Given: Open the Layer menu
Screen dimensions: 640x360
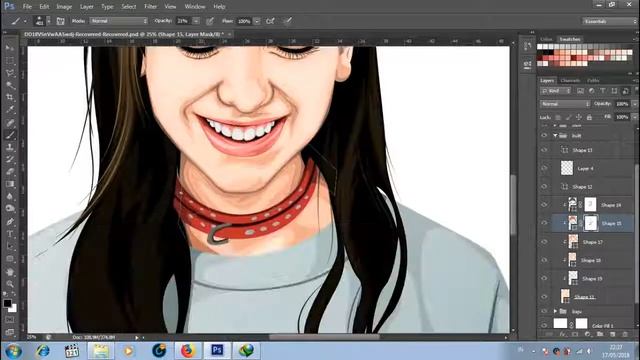Looking at the screenshot, I should point(87,7).
